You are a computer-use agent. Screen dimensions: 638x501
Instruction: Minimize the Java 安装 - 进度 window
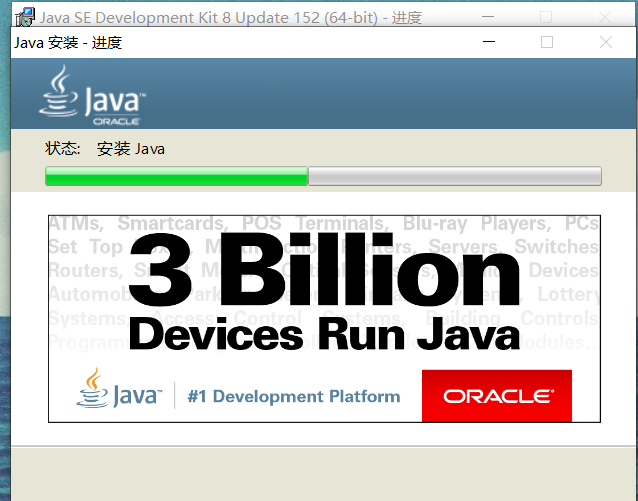[489, 42]
